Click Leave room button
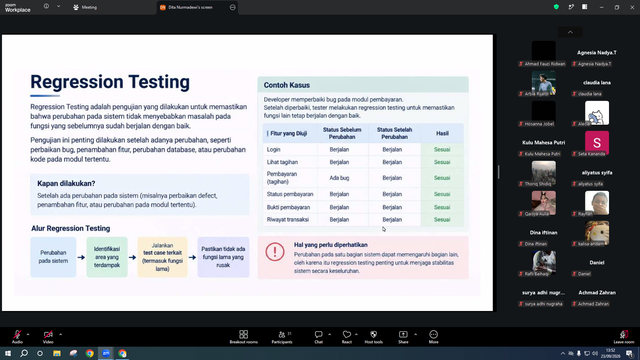 point(624,337)
